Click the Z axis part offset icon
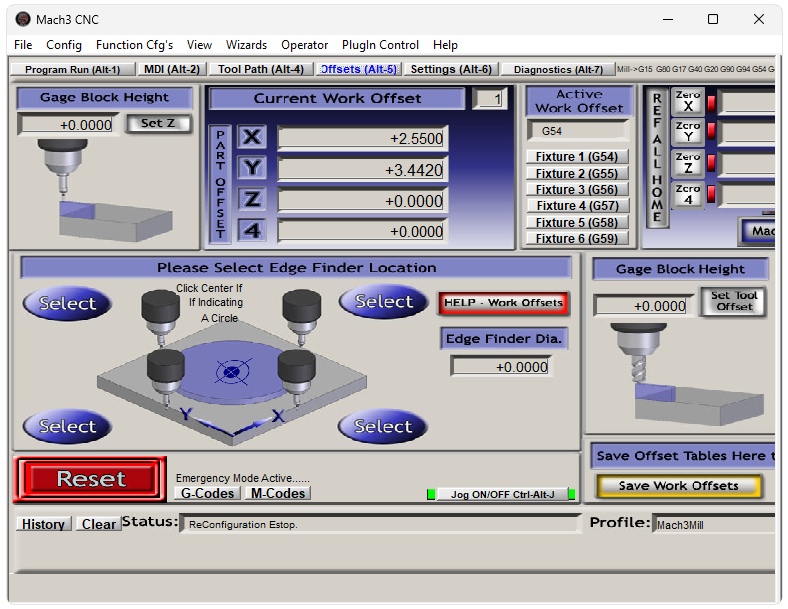The height and width of the screenshot is (609, 788). 252,200
